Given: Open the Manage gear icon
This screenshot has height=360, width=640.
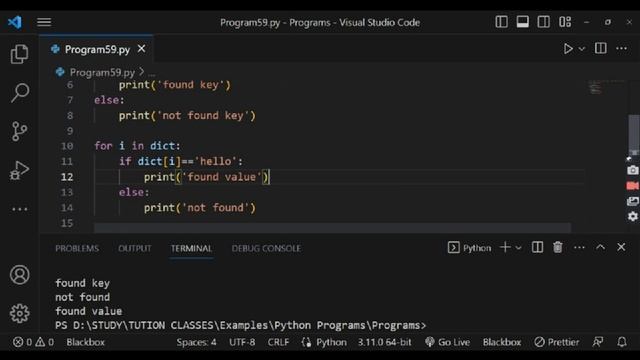Looking at the screenshot, I should pyautogui.click(x=19, y=313).
